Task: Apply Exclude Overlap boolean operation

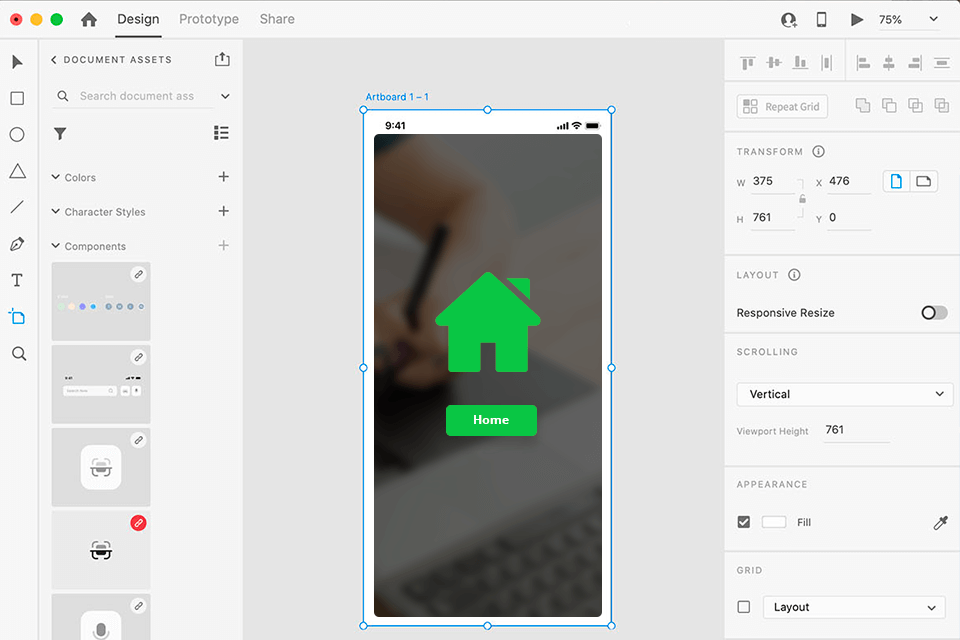Action: [942, 105]
